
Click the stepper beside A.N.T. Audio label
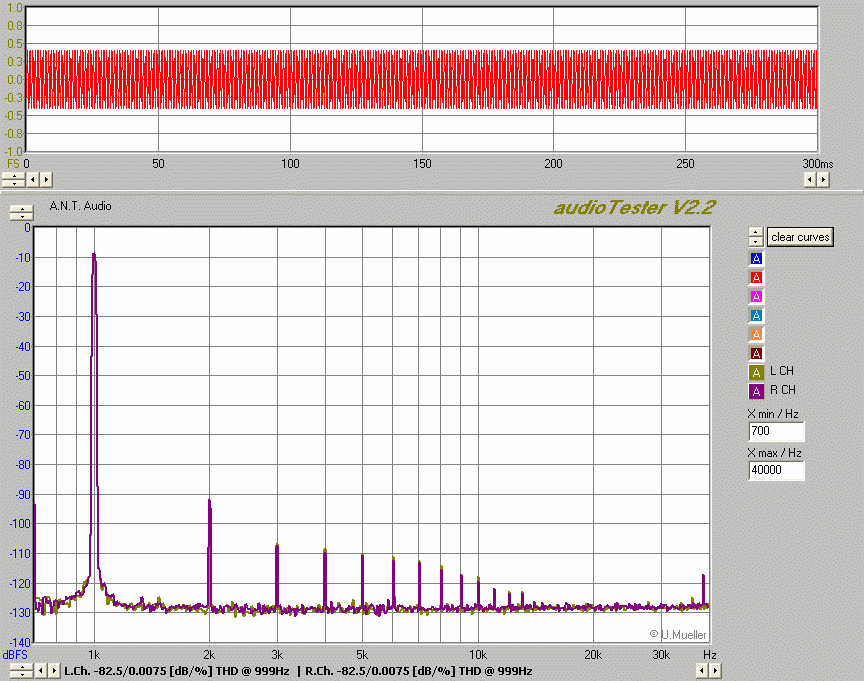21,212
